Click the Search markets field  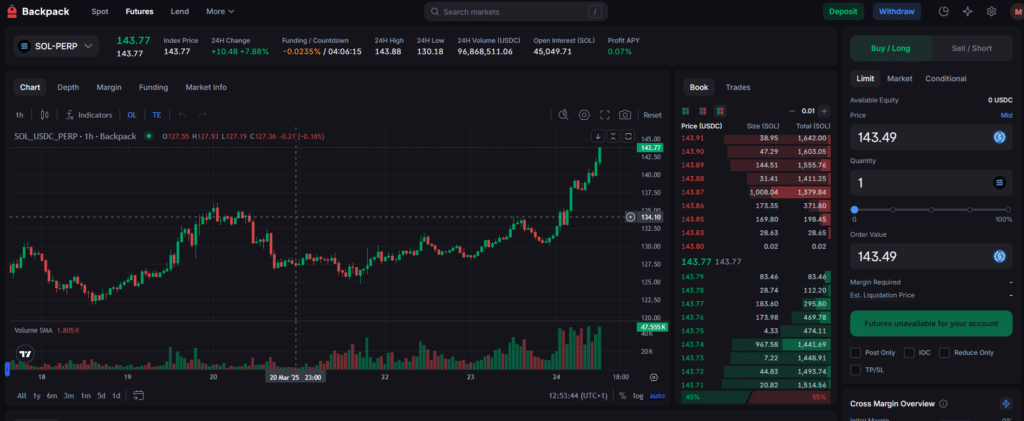516,12
